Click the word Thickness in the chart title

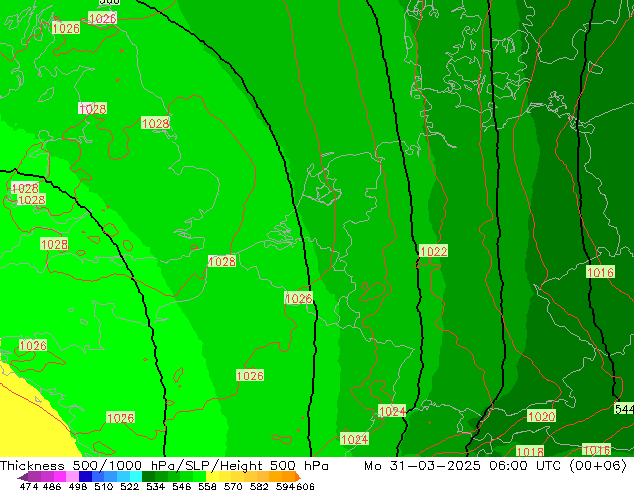pyautogui.click(x=32, y=466)
